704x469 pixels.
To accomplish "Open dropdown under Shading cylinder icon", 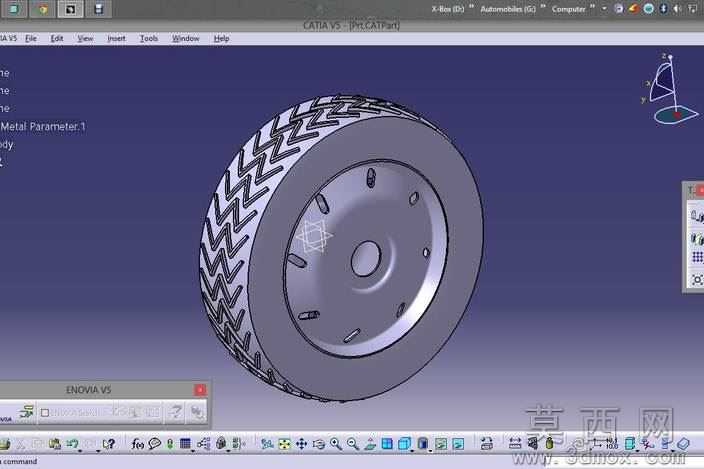I will pyautogui.click(x=430, y=451).
